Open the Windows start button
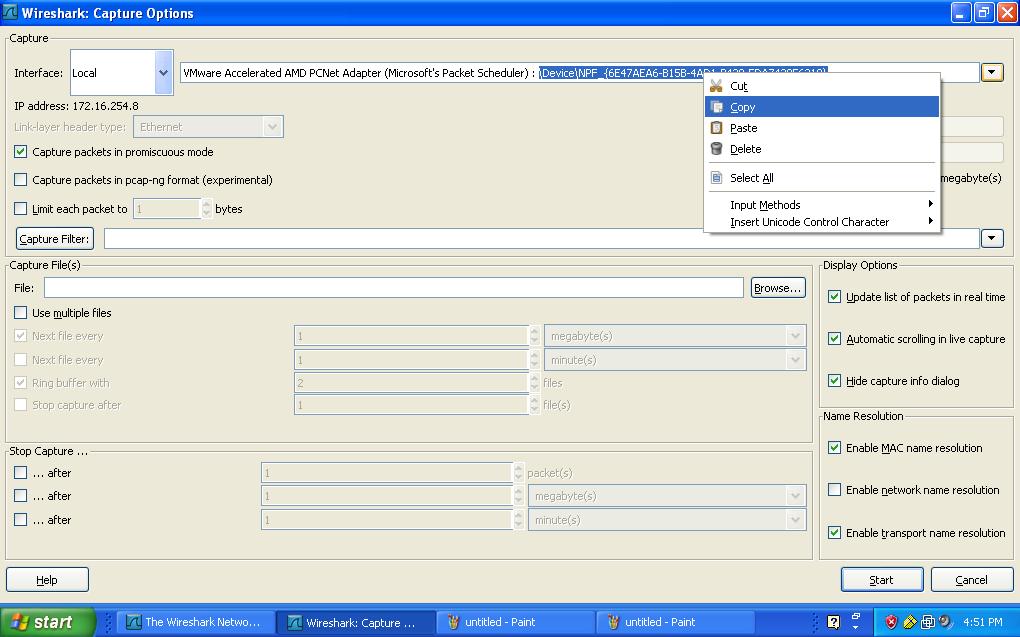 tap(48, 622)
